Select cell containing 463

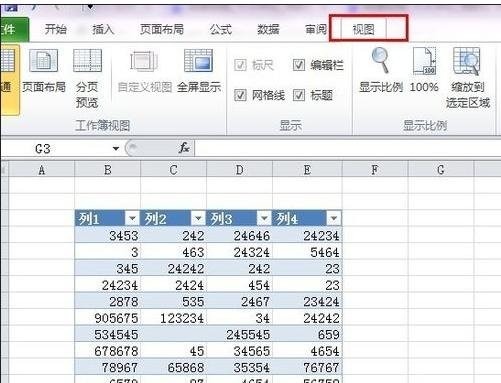[173, 252]
